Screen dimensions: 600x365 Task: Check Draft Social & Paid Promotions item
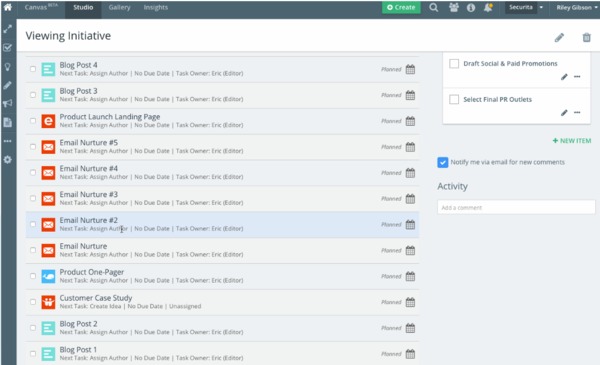[454, 64]
